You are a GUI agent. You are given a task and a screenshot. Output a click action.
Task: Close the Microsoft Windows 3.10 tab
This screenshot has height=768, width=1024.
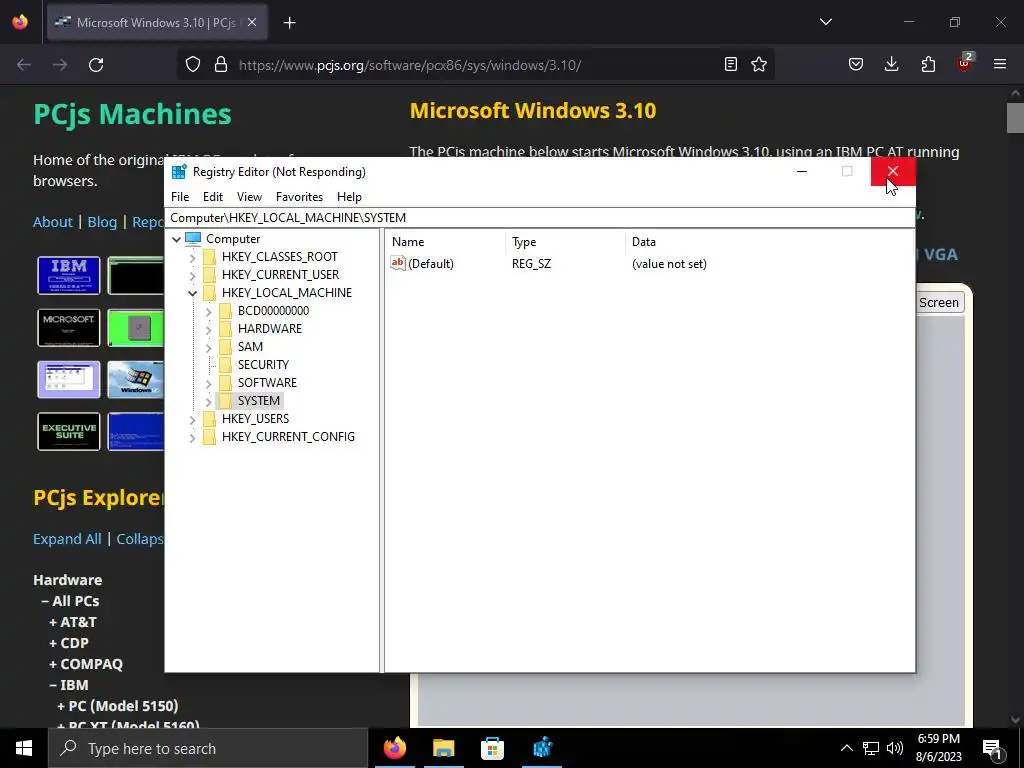pos(252,23)
